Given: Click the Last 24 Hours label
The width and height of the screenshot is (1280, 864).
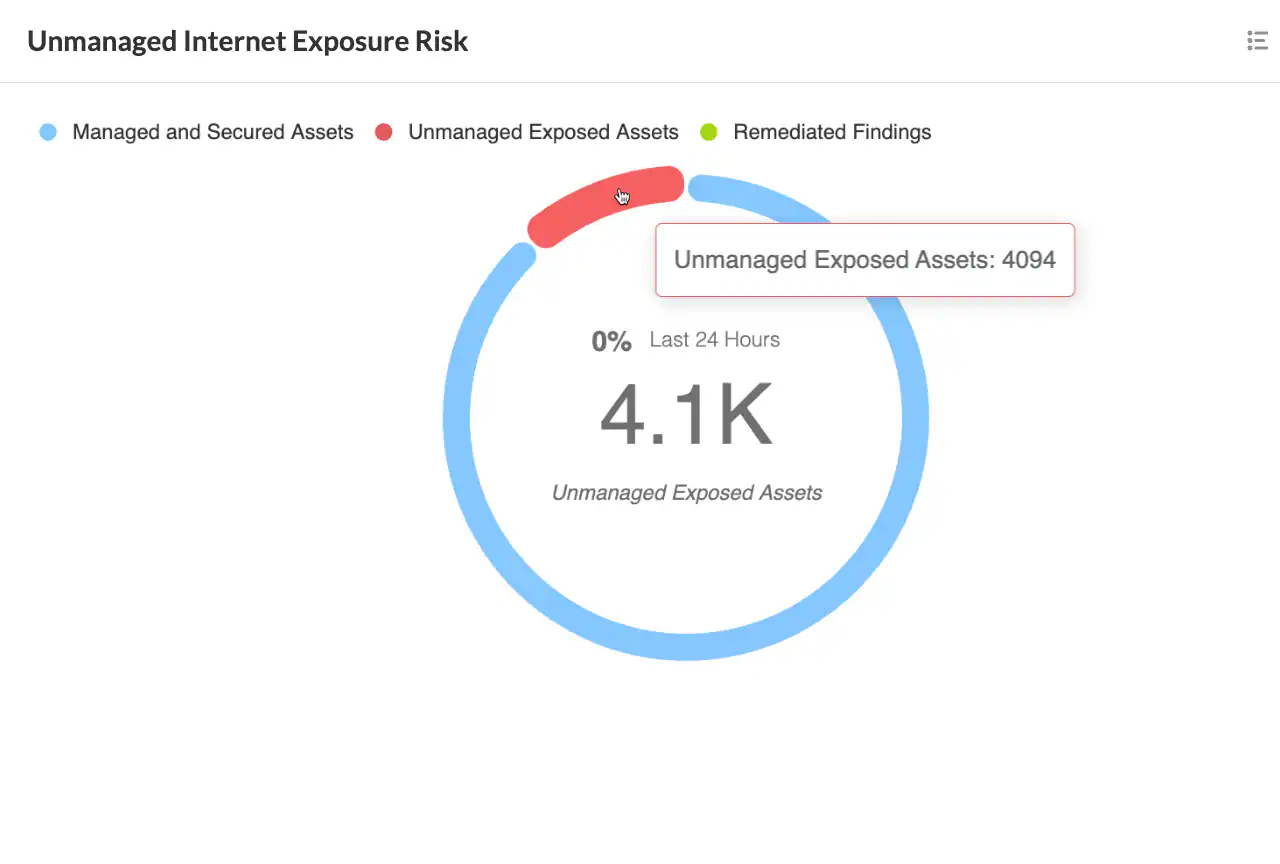Looking at the screenshot, I should (x=715, y=340).
